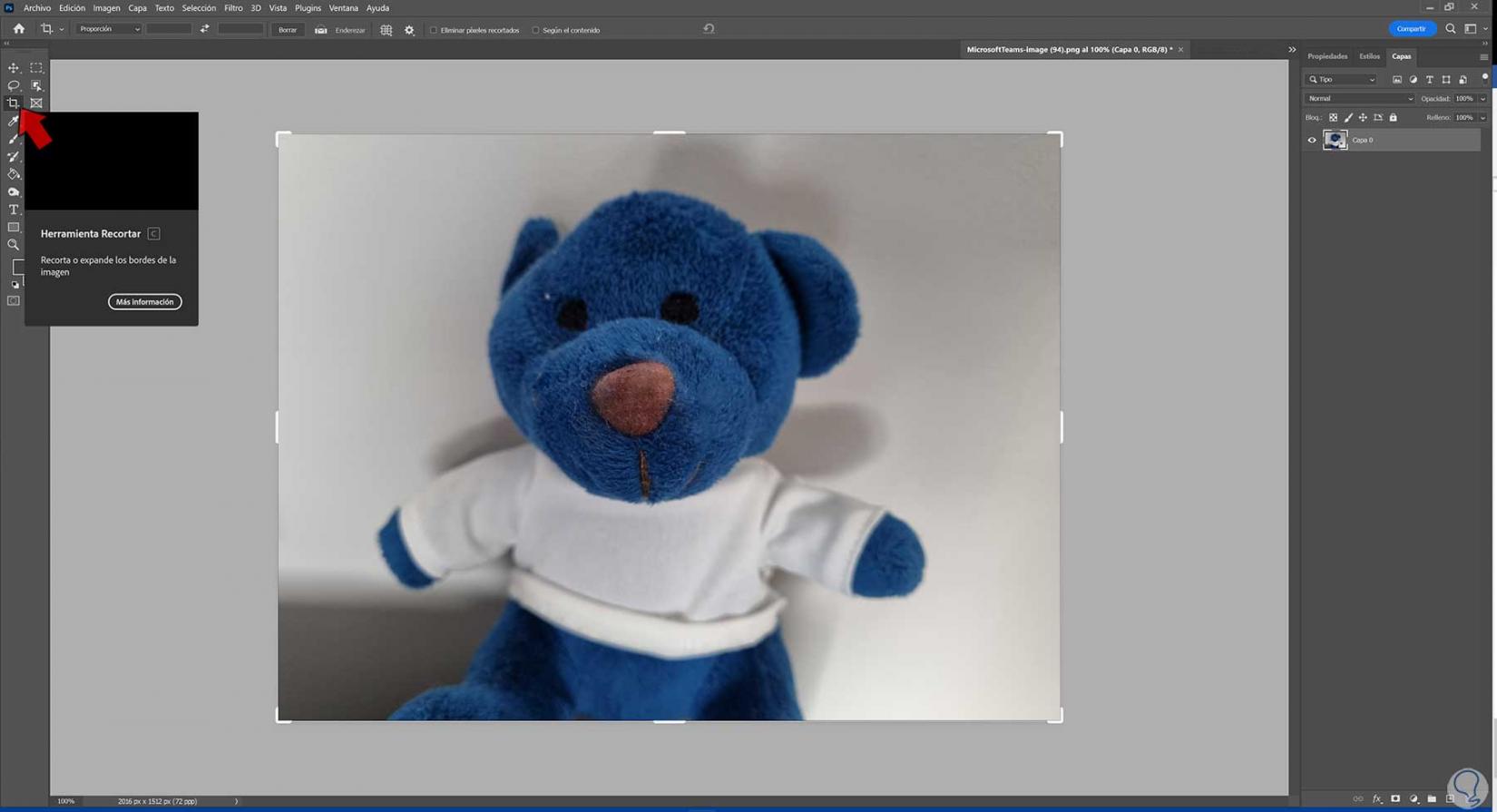
Task: Choose the Rectangular Marquee tool
Action: 36,68
